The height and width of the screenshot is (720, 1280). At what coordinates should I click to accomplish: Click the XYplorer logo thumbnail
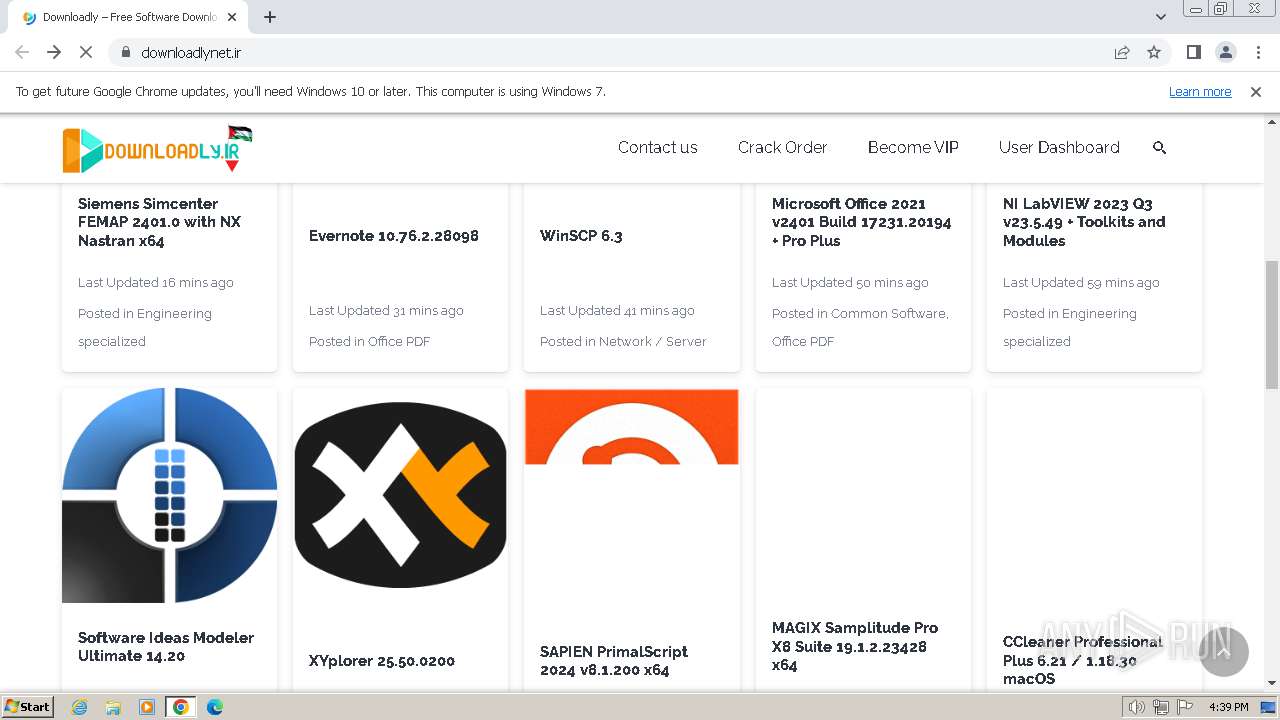[401, 496]
